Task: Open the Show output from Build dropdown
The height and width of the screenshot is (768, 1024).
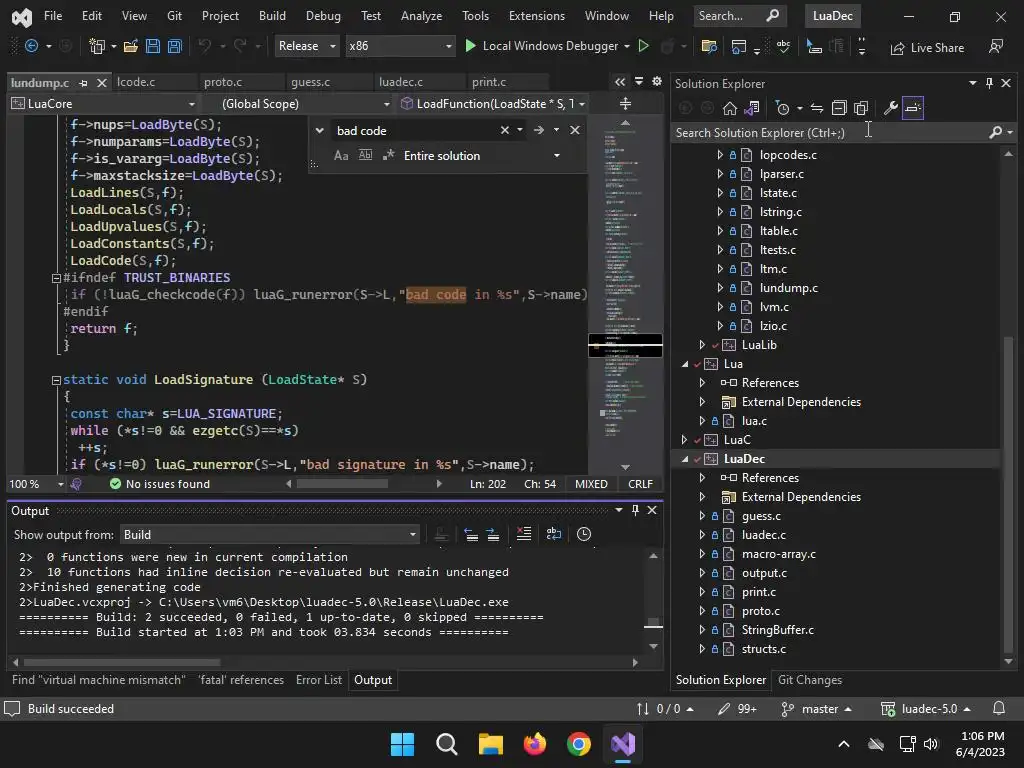Action: [270, 535]
